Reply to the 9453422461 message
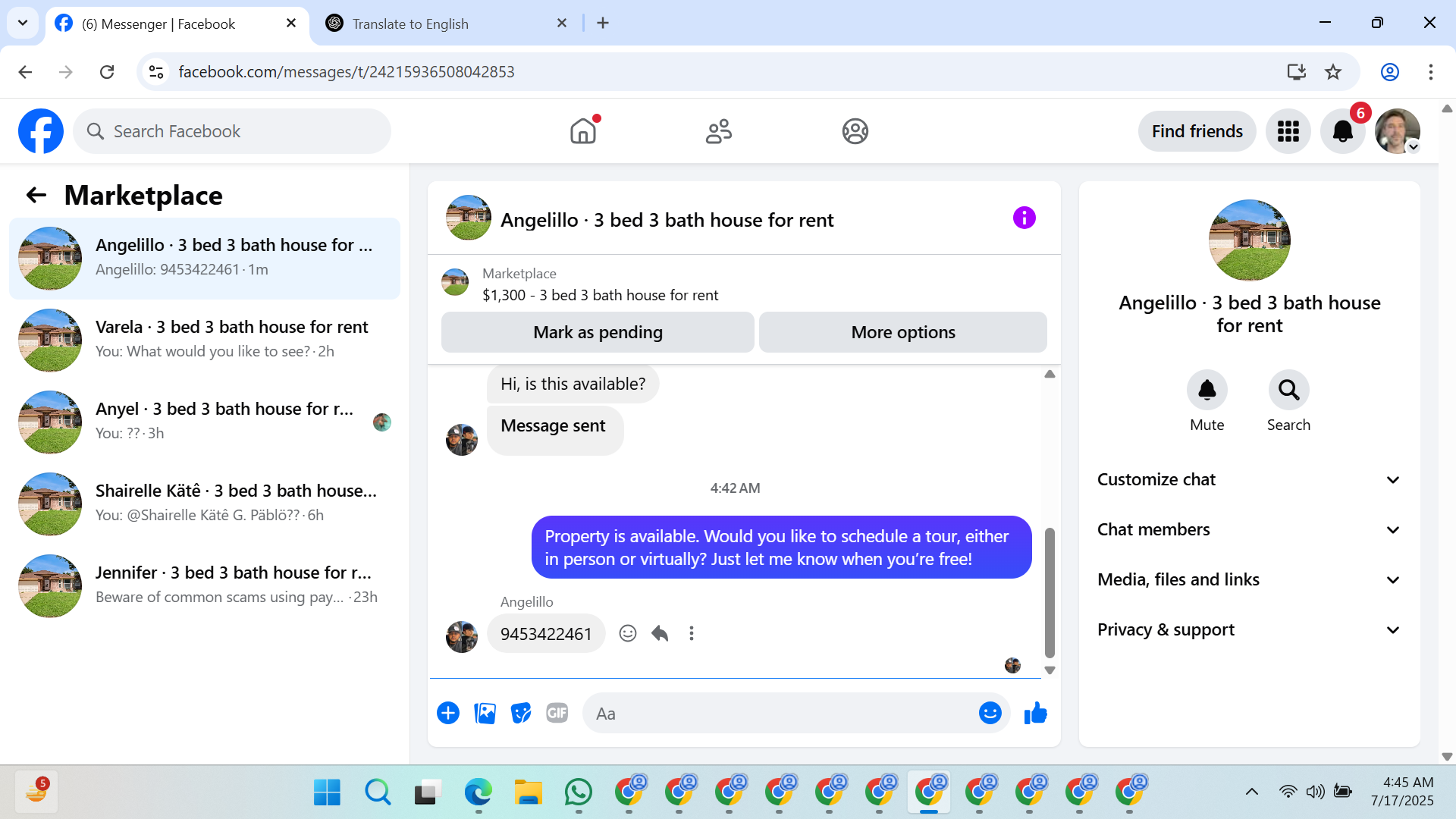The image size is (1456, 819). (x=660, y=633)
